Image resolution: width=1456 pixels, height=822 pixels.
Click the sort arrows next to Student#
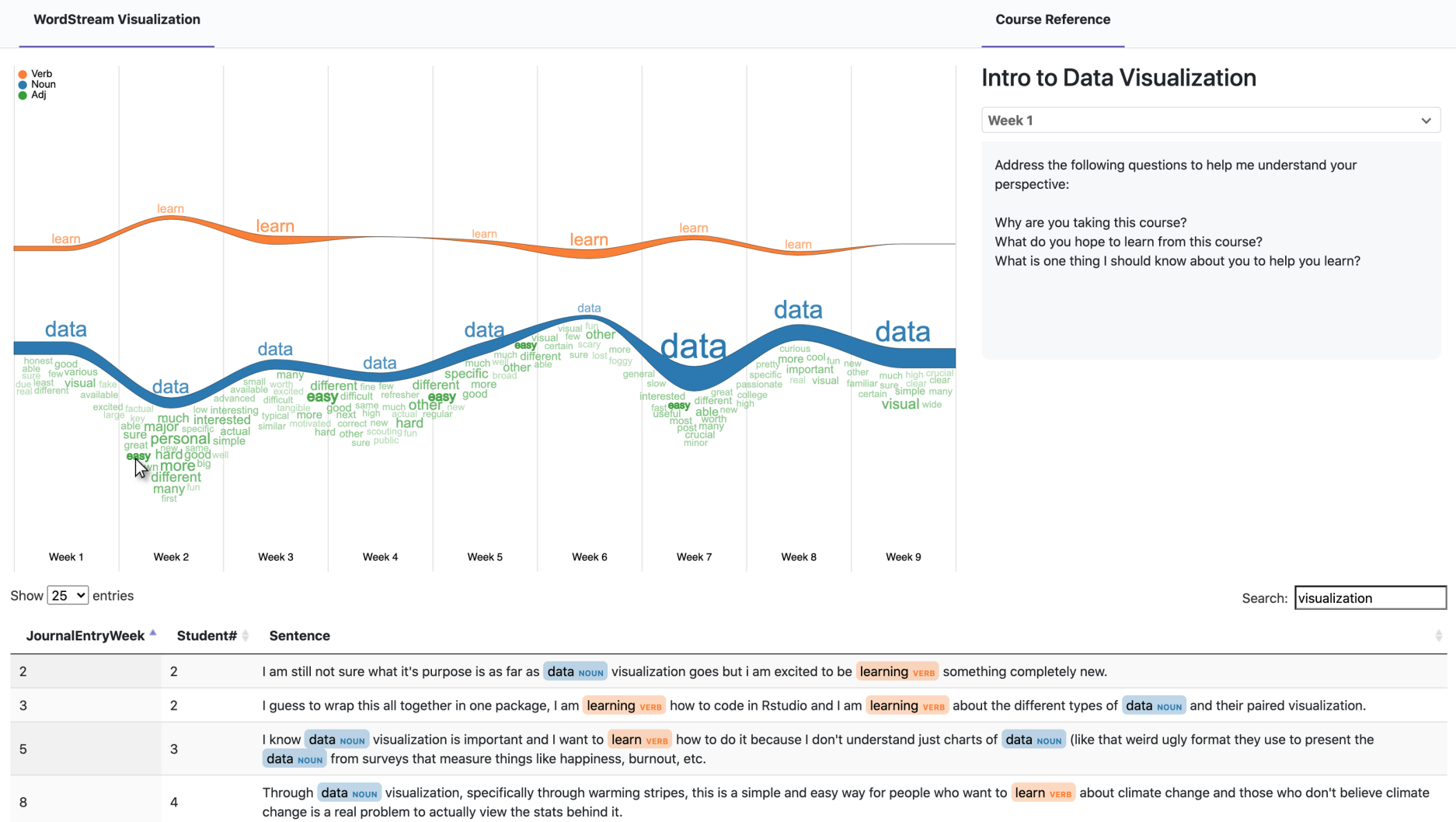coord(246,636)
